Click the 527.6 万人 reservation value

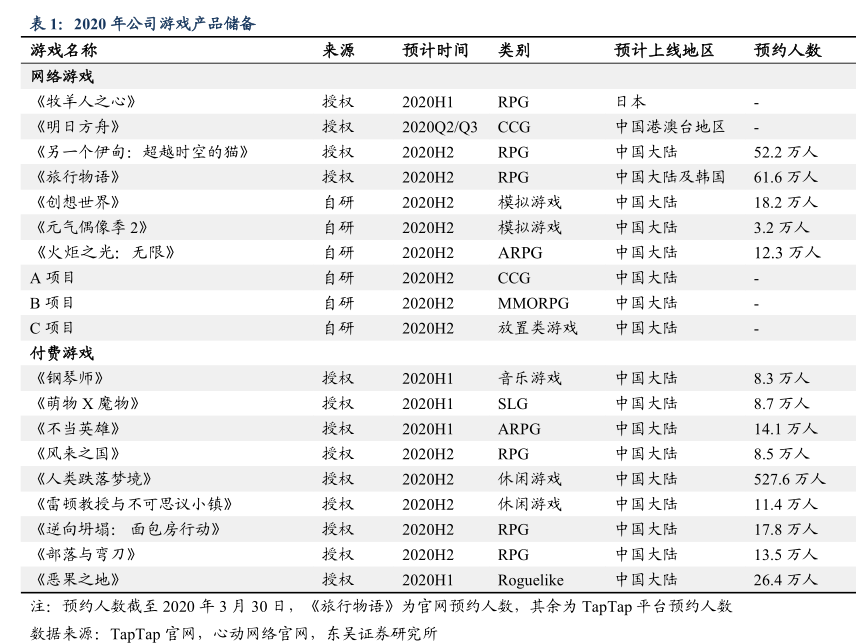point(789,479)
